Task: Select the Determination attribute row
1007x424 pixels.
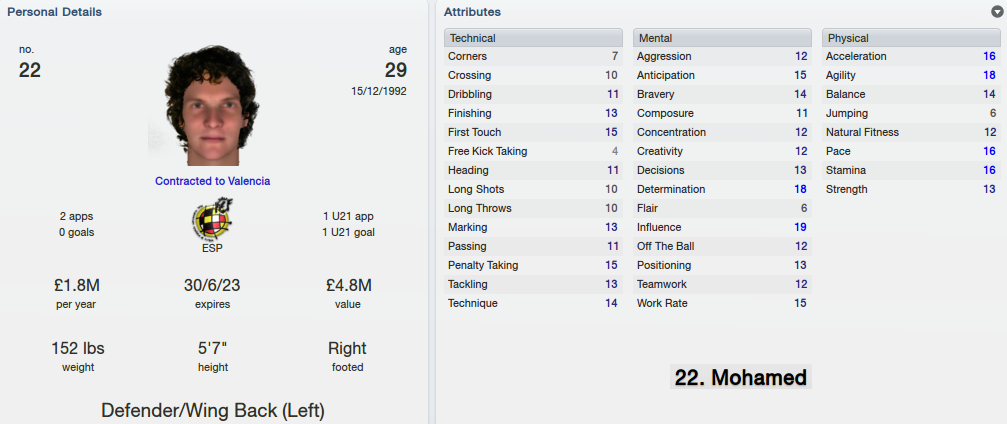Action: click(x=722, y=190)
